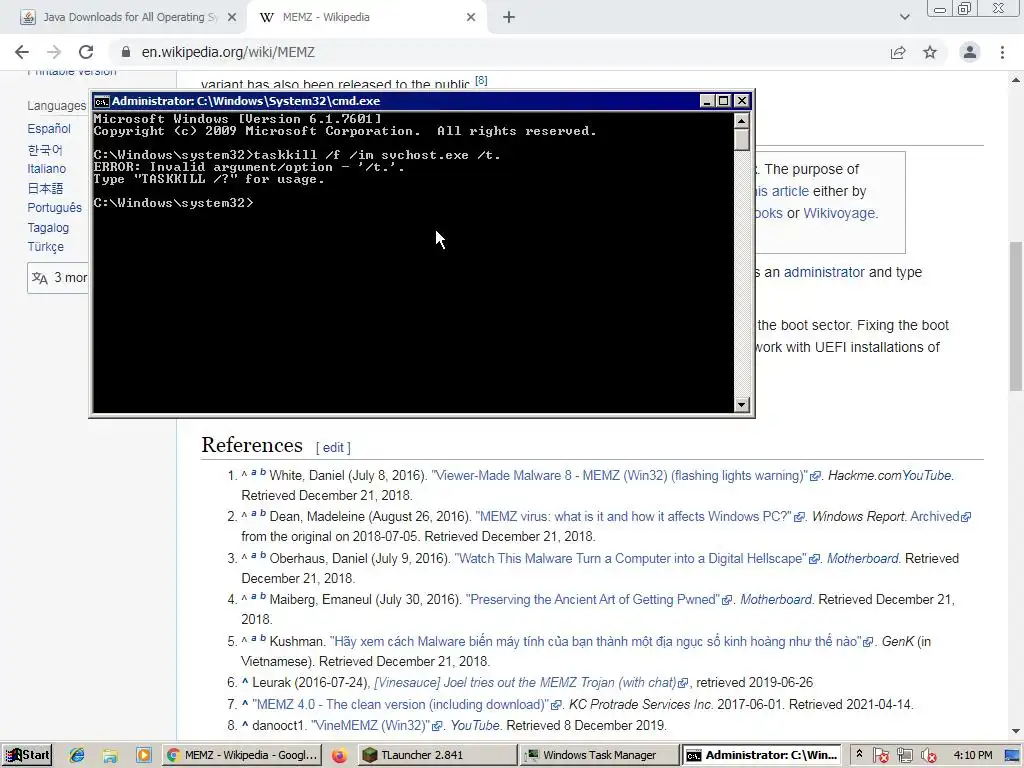Maximize the cmd.exe window

(x=724, y=101)
